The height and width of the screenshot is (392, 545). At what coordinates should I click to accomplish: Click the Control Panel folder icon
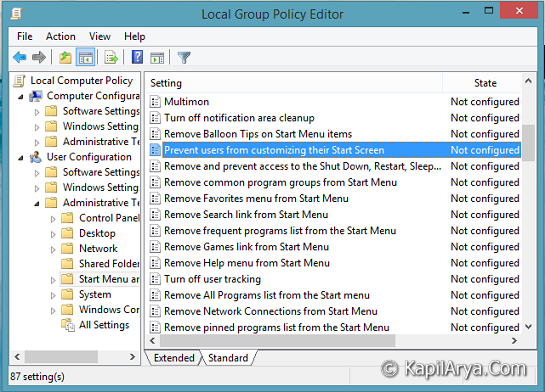tap(67, 218)
